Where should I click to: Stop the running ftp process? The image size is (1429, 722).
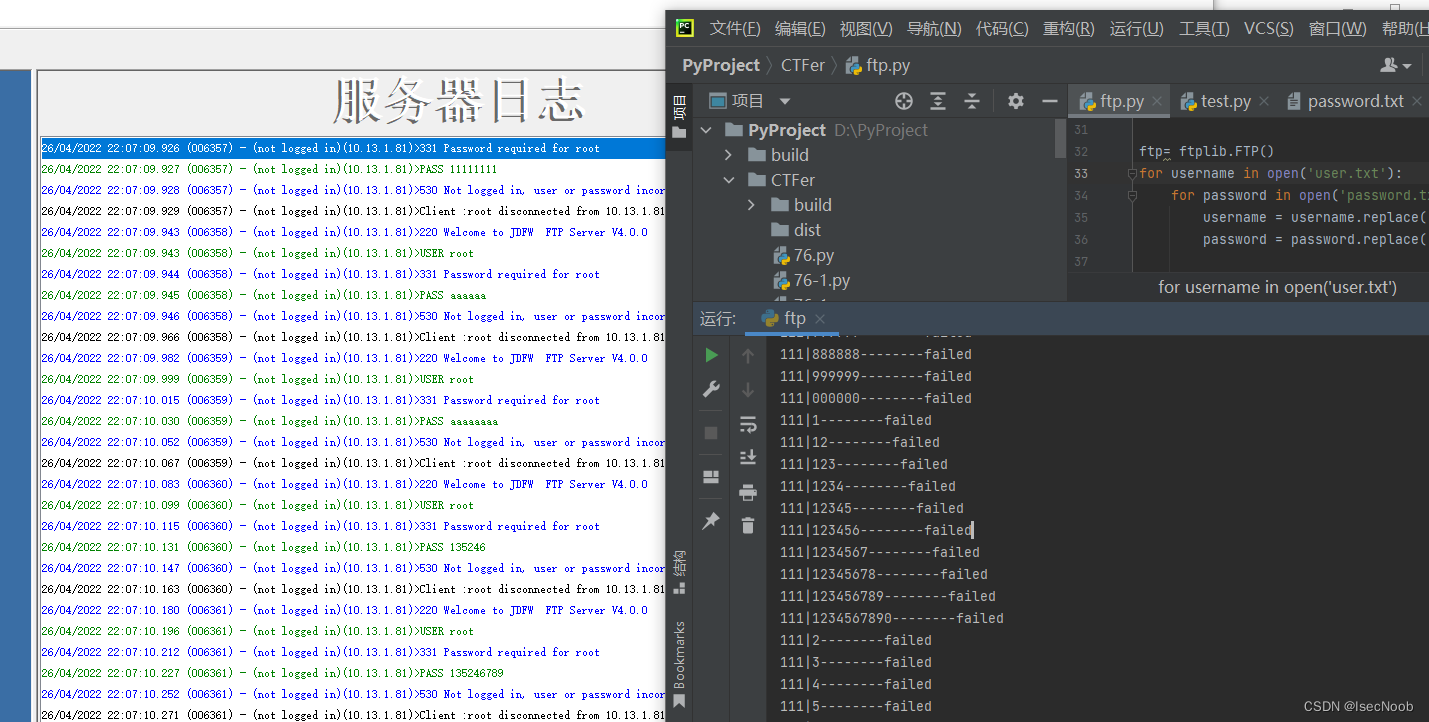pos(711,433)
